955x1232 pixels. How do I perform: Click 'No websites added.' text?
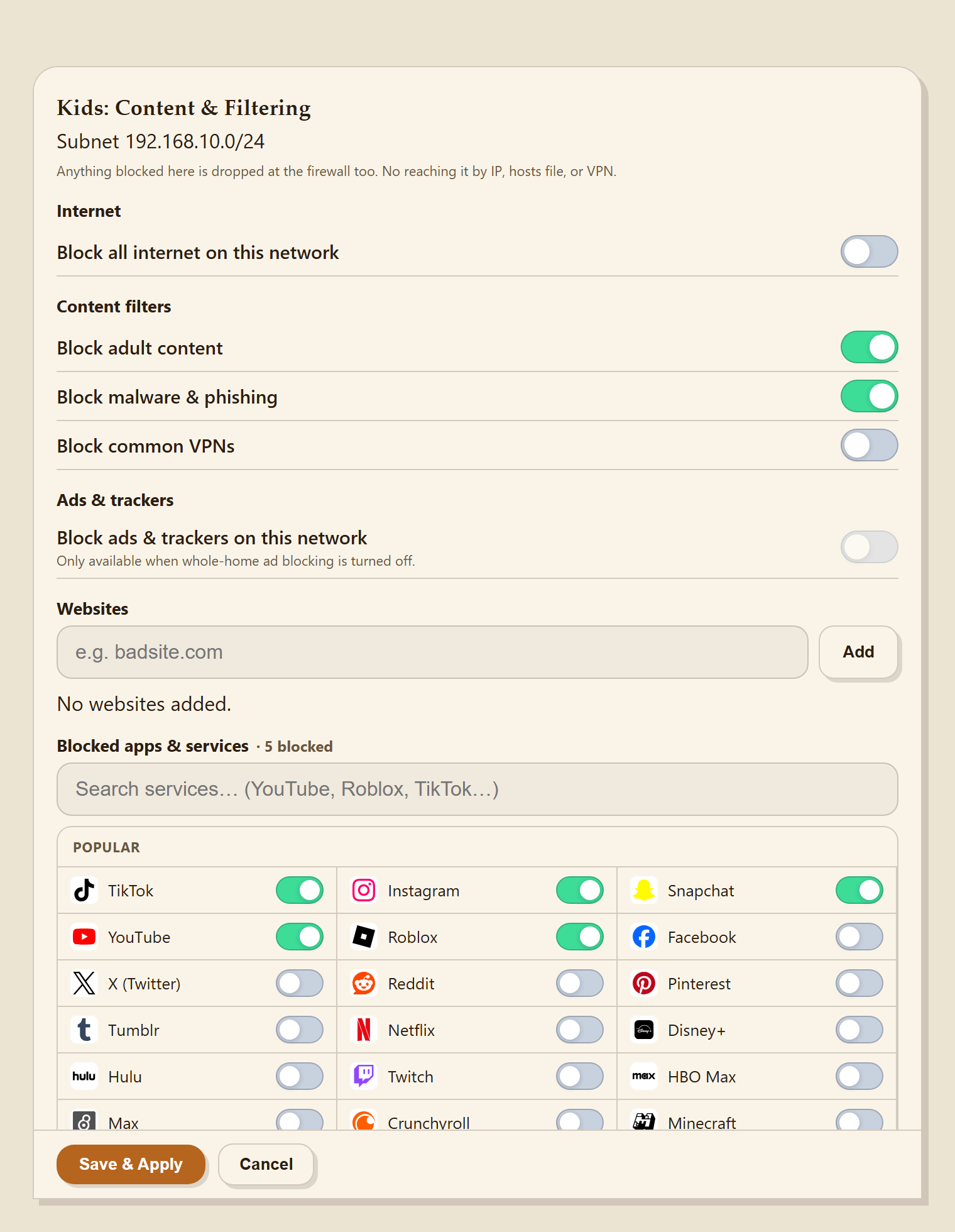144,704
